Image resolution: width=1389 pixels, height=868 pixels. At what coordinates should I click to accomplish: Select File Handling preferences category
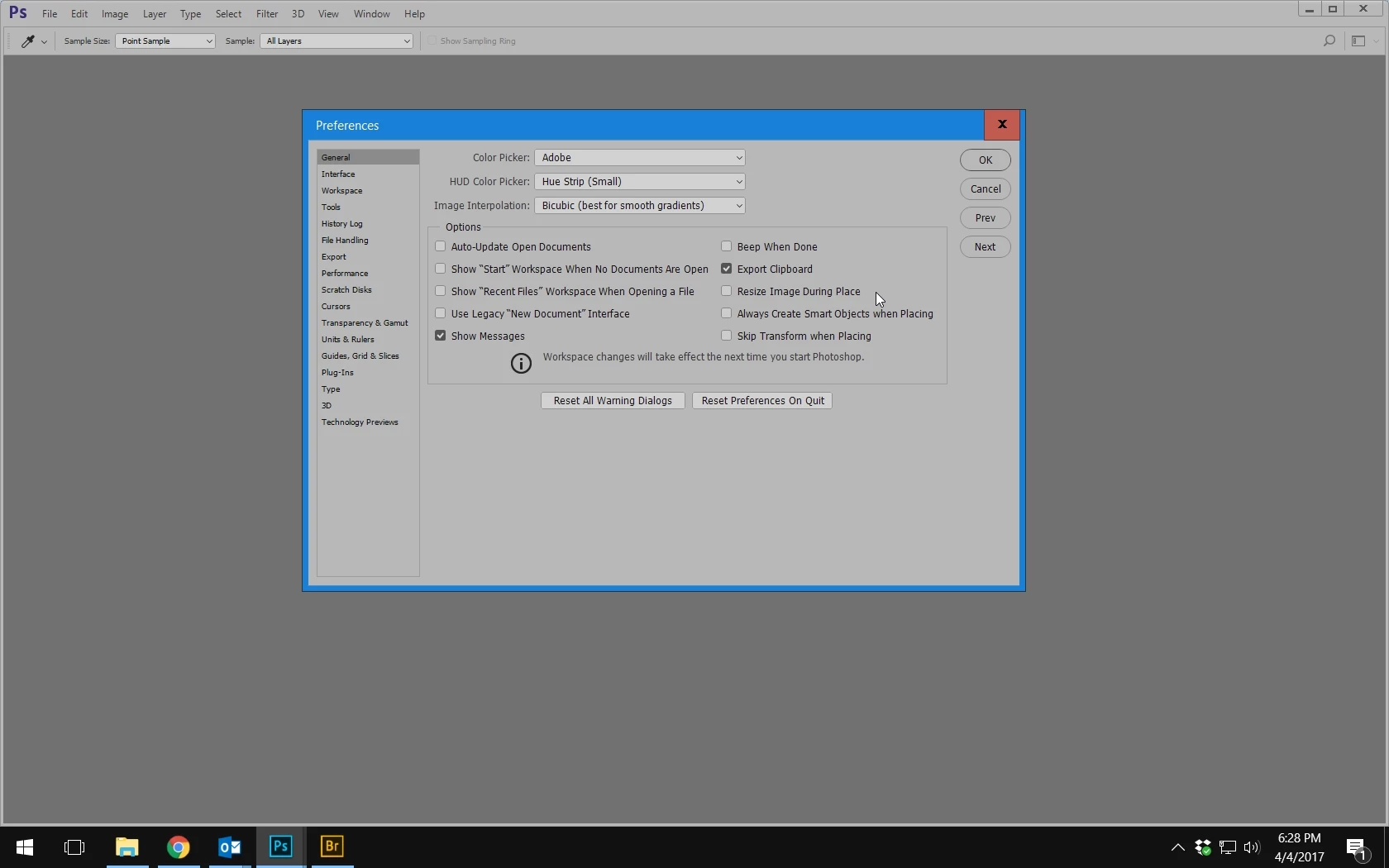[368, 240]
